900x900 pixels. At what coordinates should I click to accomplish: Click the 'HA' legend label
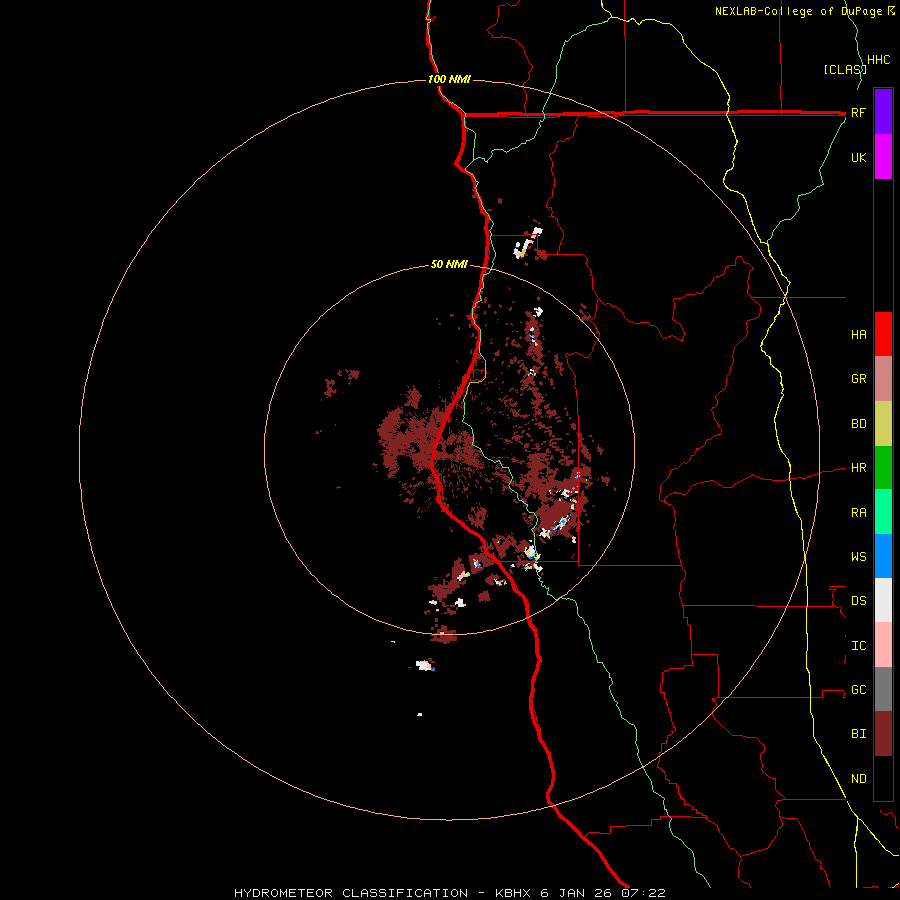(x=859, y=334)
